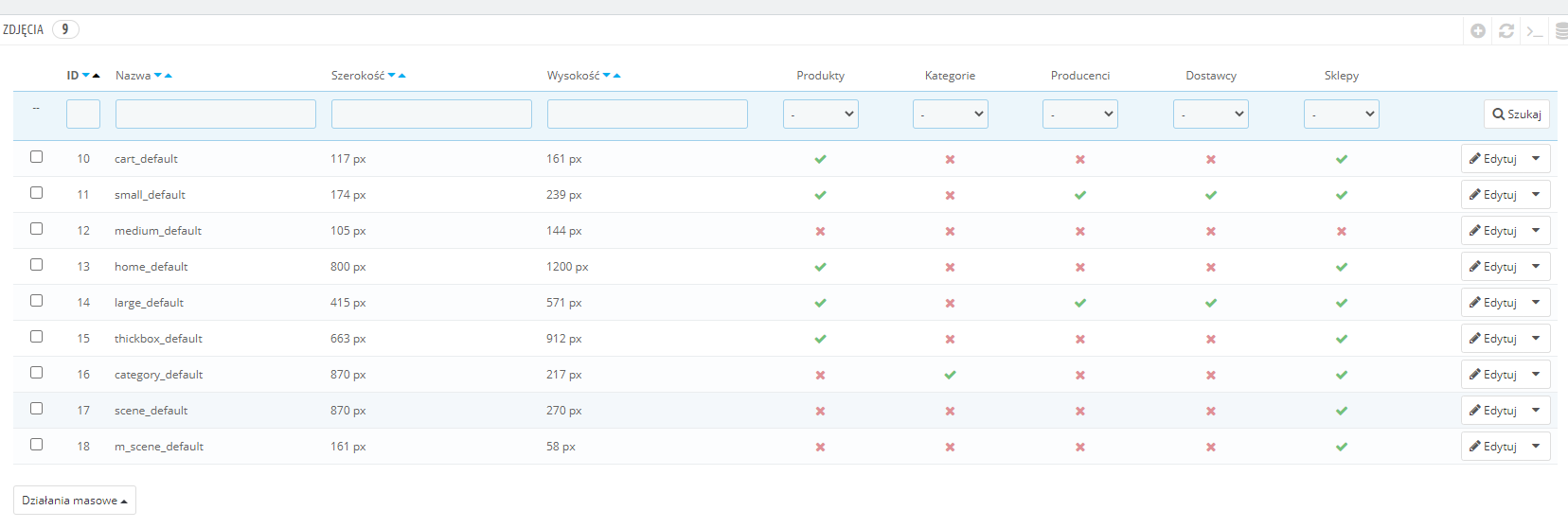Add new image type with plus icon
This screenshot has width=1568, height=528.
(x=1477, y=31)
